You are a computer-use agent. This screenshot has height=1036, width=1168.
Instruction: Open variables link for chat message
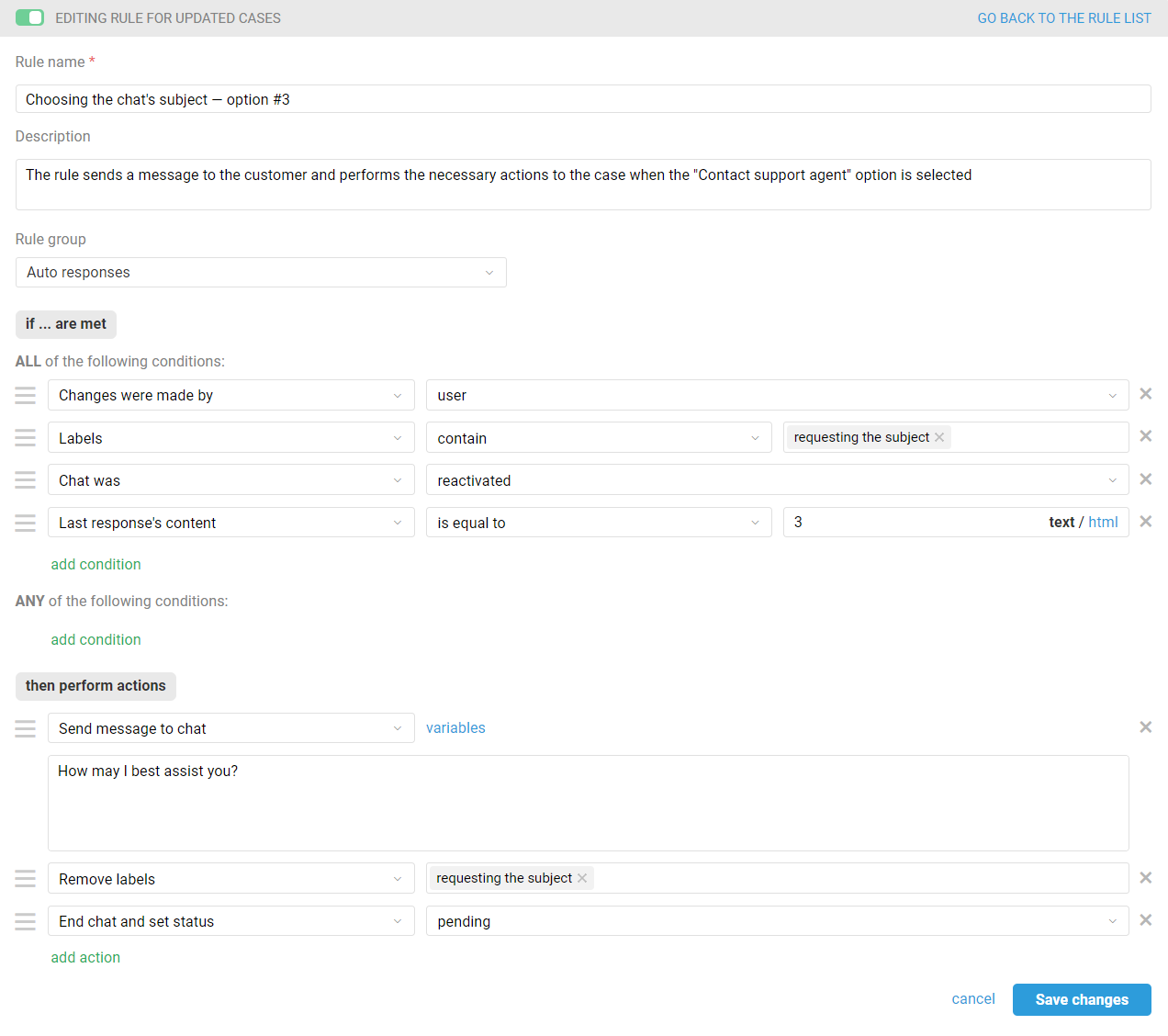click(x=455, y=728)
